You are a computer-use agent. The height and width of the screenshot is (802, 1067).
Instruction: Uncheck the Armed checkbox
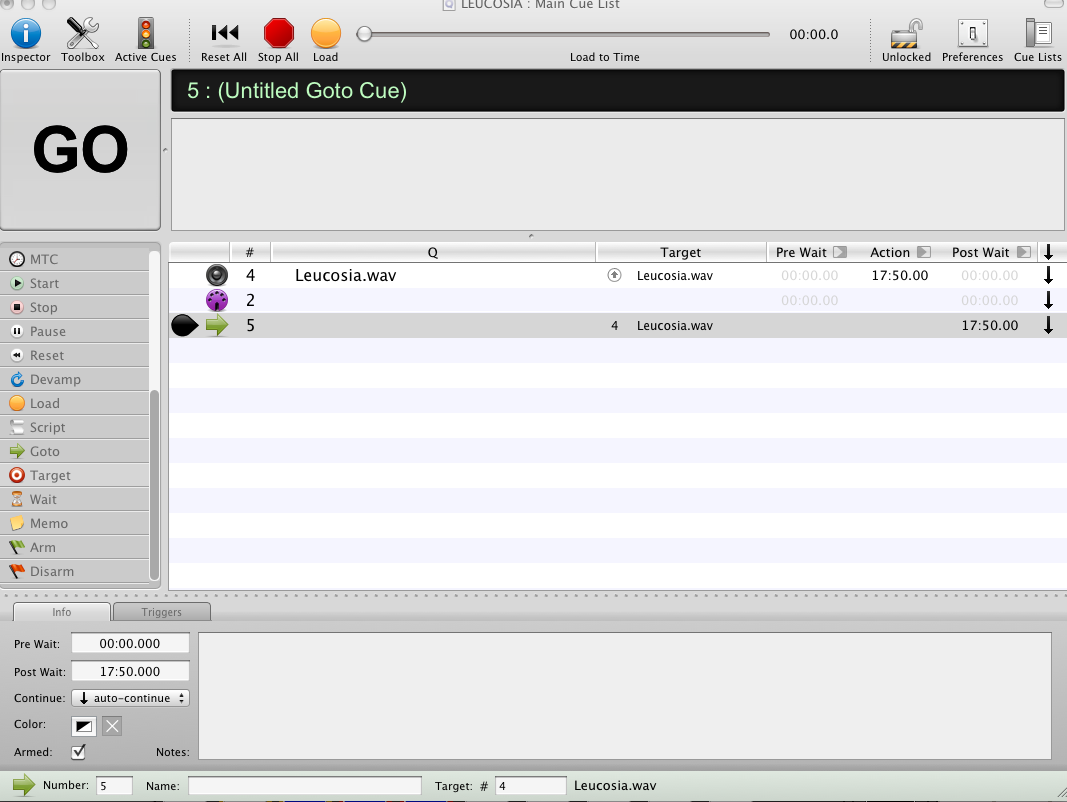(79, 751)
